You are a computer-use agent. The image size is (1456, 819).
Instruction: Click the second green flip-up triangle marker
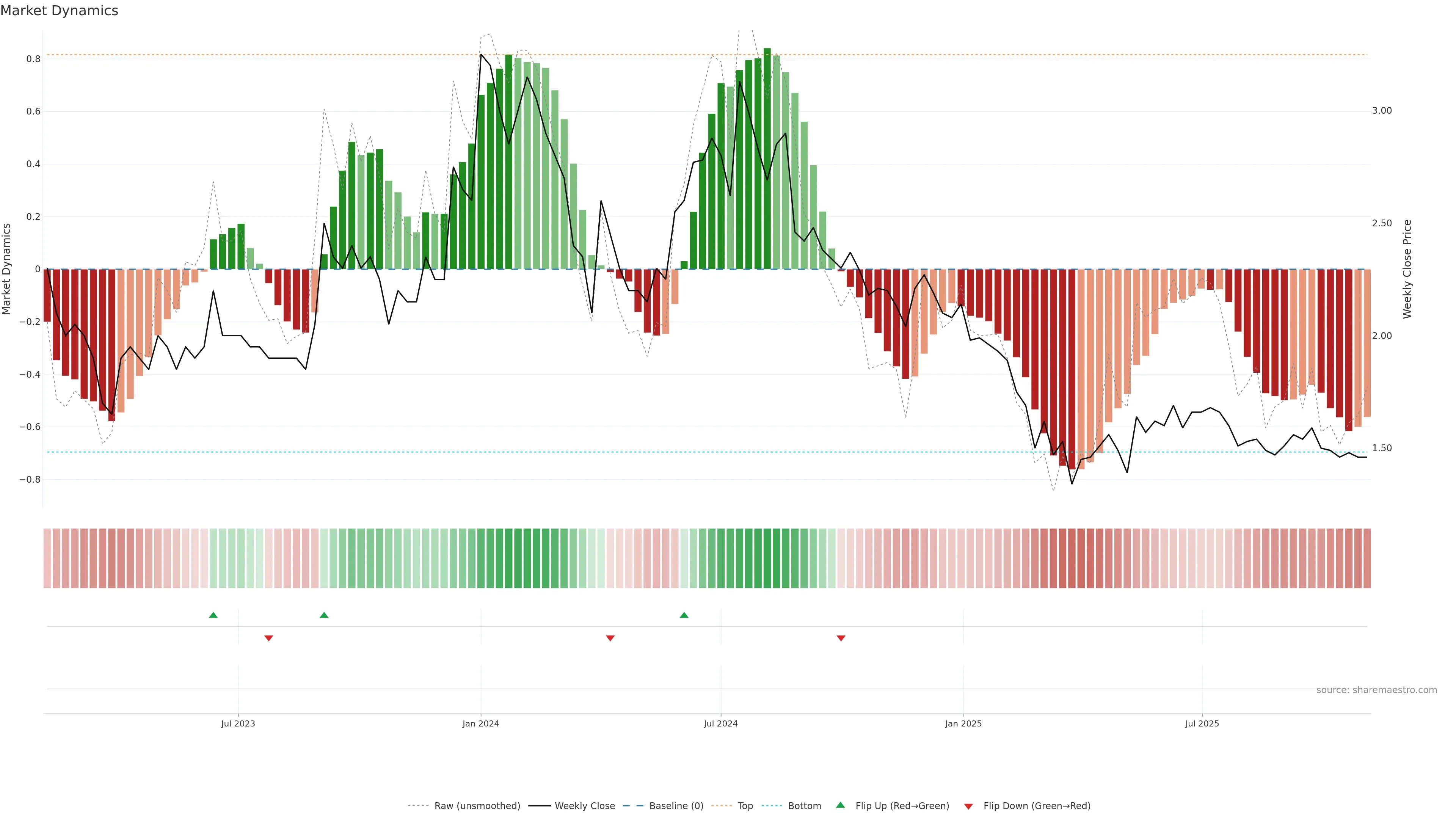click(324, 615)
